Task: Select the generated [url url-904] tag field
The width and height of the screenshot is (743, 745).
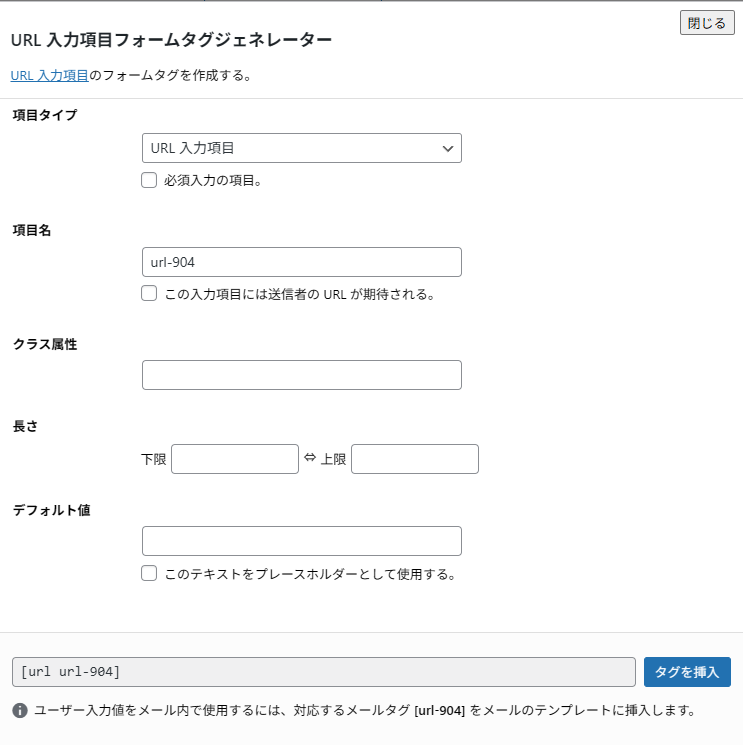Action: click(323, 672)
